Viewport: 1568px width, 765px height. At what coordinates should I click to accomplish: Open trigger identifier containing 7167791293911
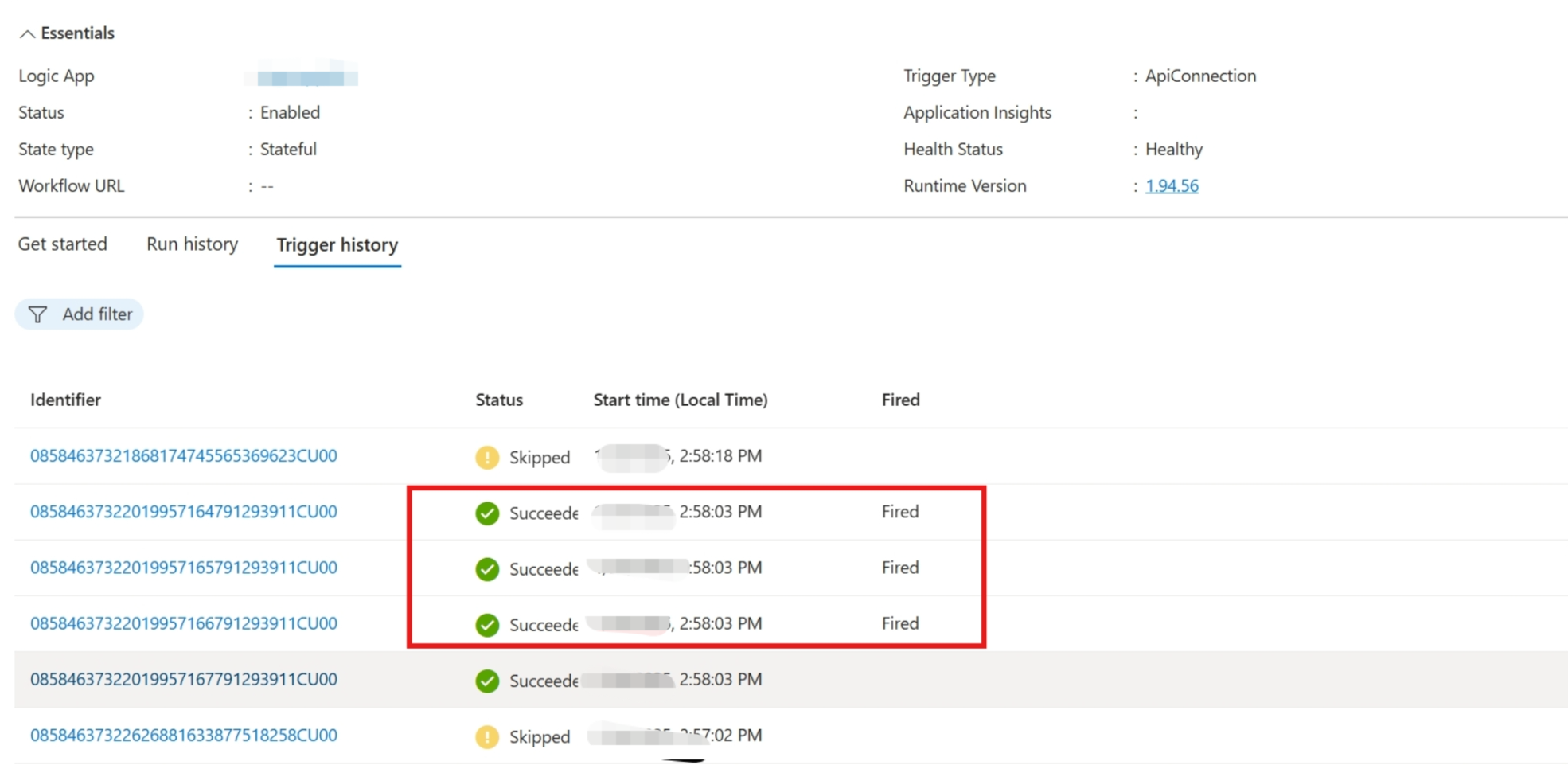[x=183, y=680]
